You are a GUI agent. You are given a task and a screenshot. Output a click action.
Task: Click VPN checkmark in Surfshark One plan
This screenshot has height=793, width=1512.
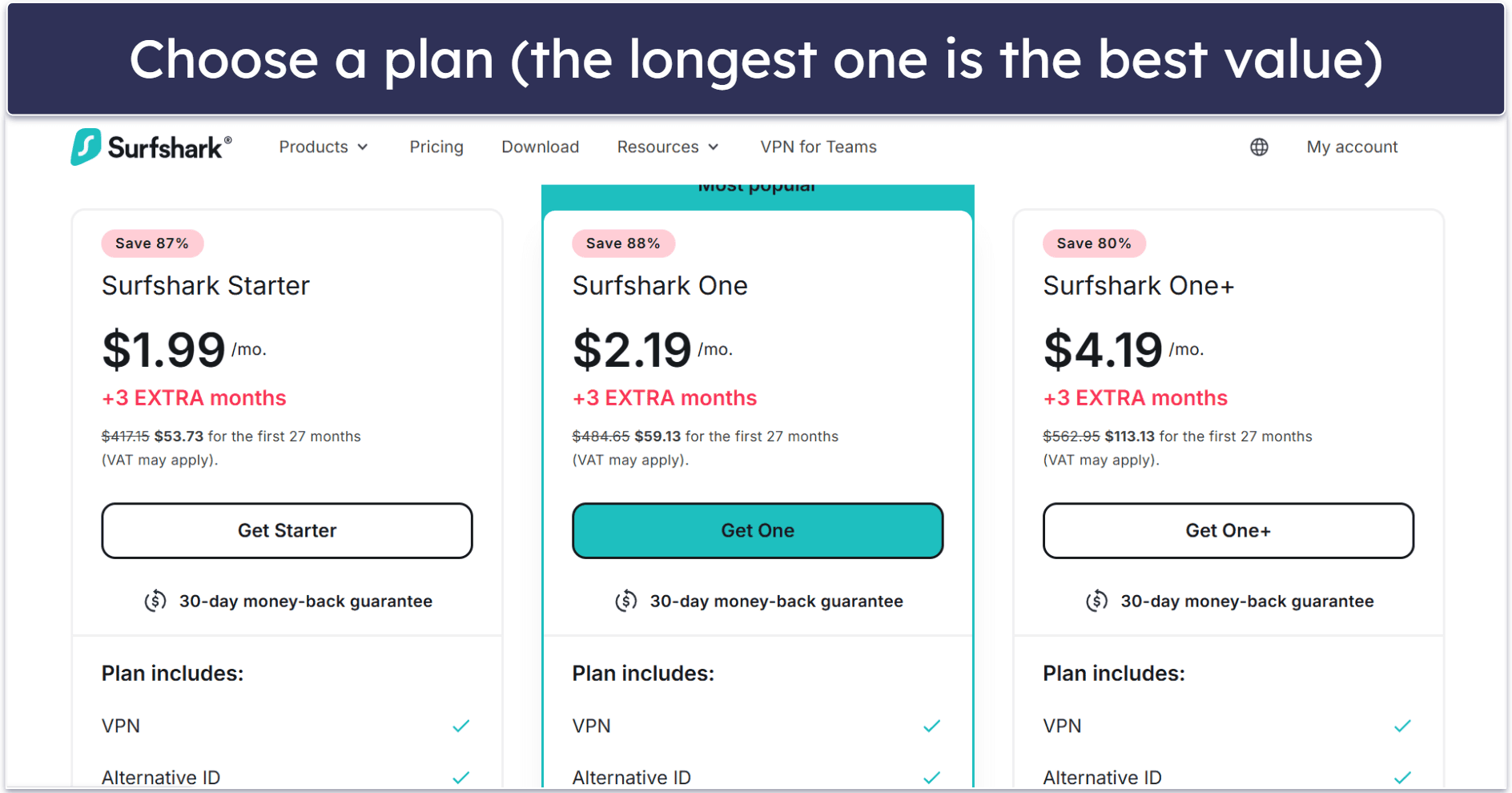[x=931, y=727]
